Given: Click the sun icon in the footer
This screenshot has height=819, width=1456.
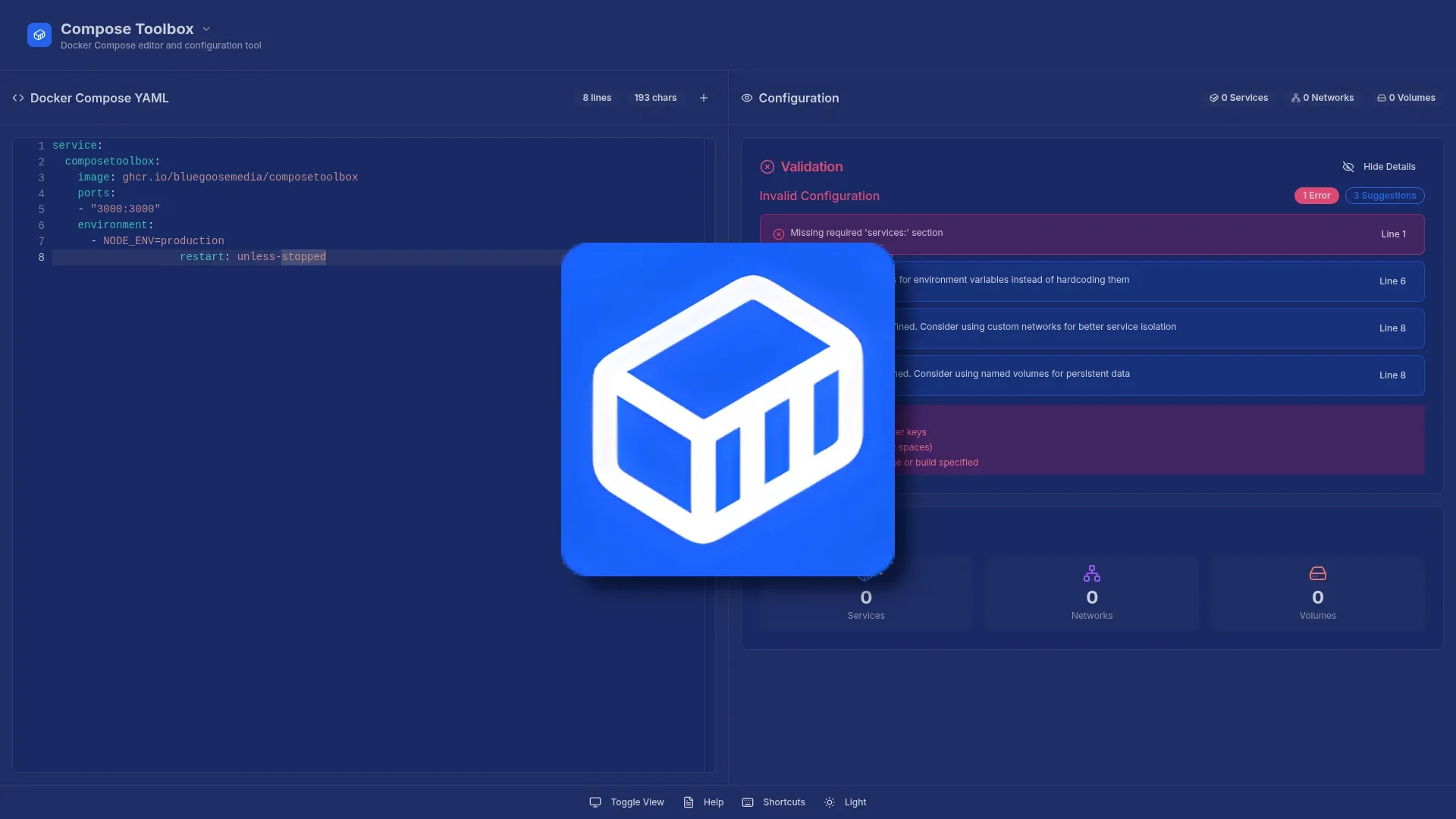Looking at the screenshot, I should coord(830,802).
